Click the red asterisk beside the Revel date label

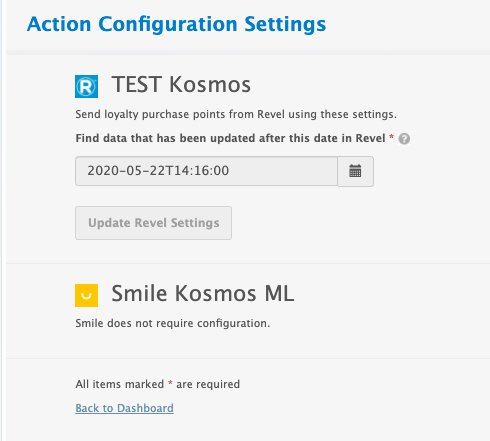coord(391,136)
